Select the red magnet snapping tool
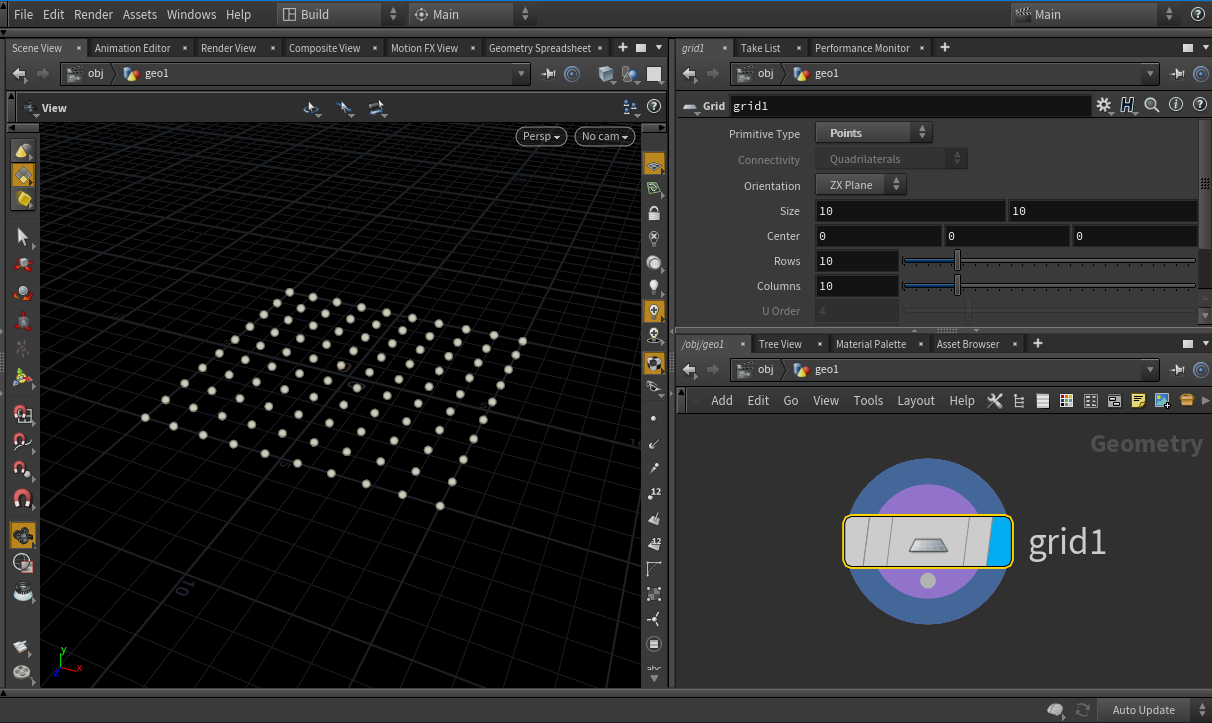1212x723 pixels. pos(22,497)
